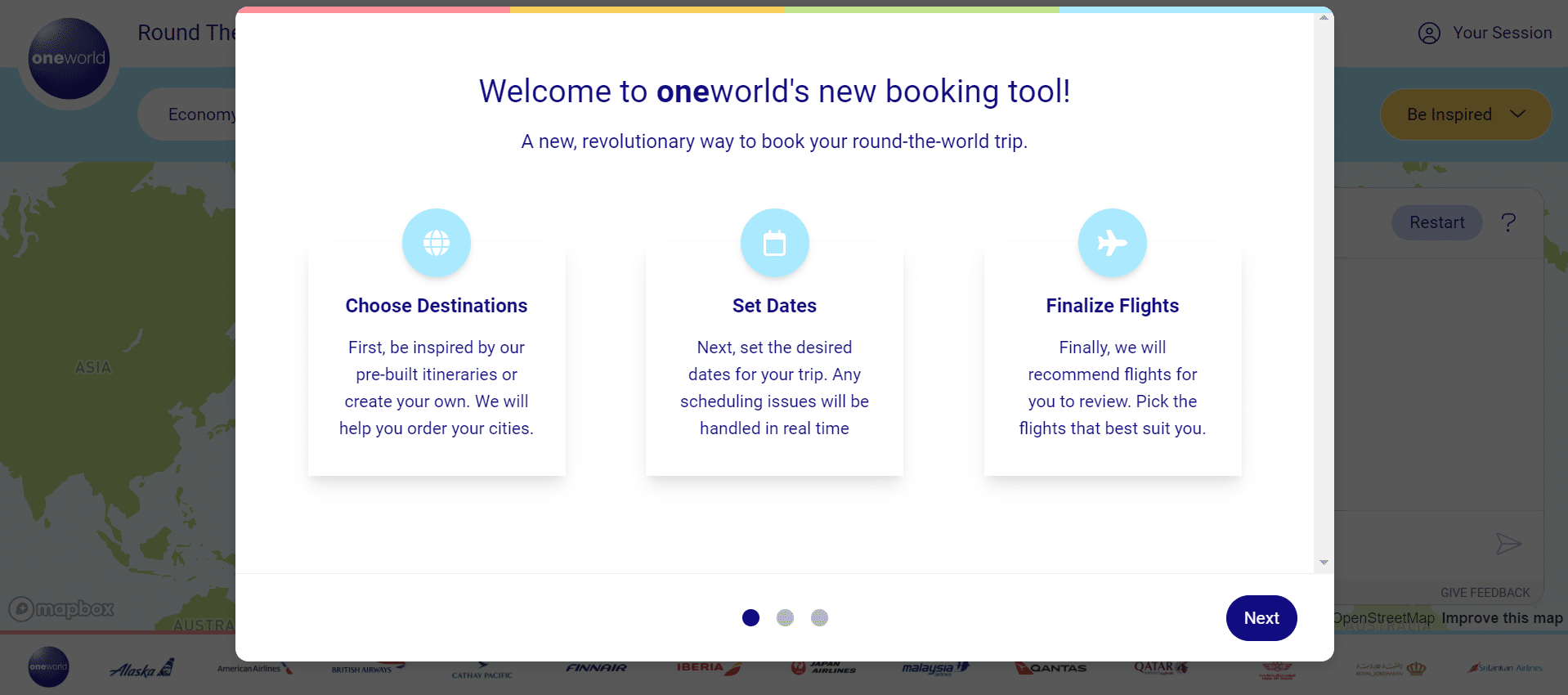Select the third pagination dot
Screen dimensions: 1568x695
pos(819,618)
